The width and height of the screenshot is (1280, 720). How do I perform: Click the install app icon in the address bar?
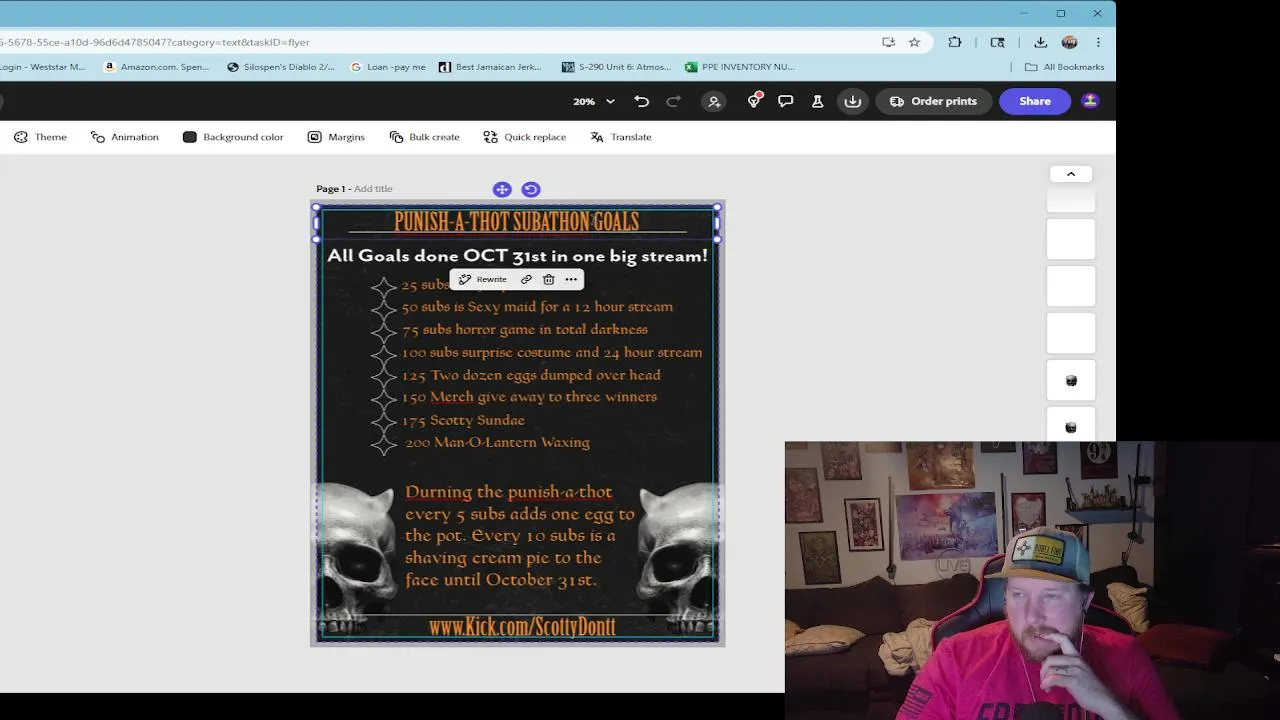coord(888,42)
